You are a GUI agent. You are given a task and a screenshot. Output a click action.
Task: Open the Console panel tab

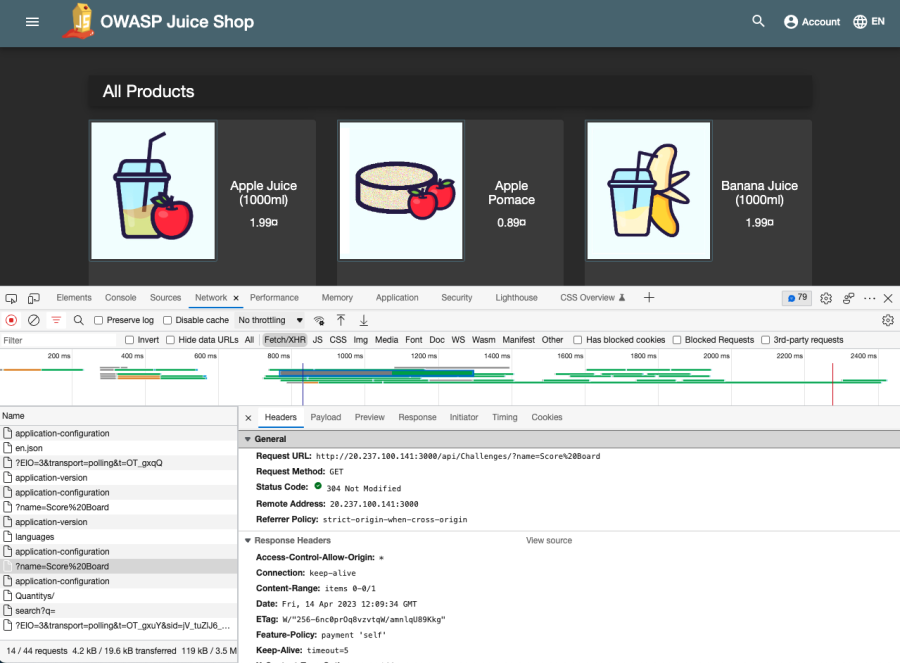tap(120, 298)
